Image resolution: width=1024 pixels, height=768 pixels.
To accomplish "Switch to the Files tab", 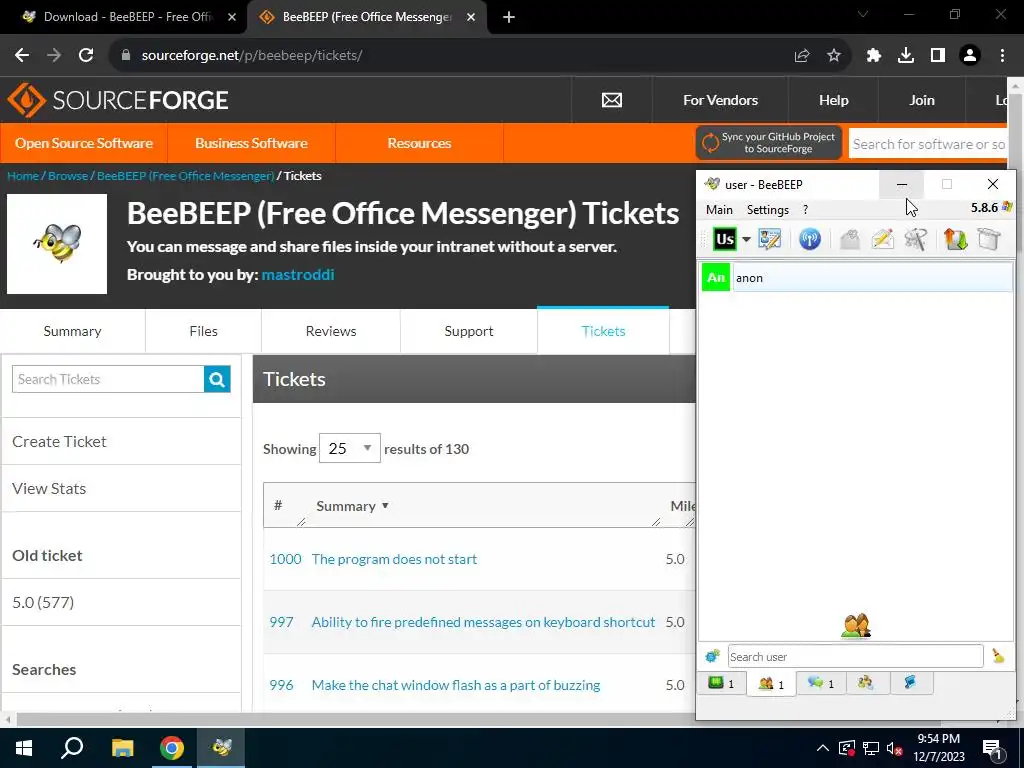I will point(203,331).
